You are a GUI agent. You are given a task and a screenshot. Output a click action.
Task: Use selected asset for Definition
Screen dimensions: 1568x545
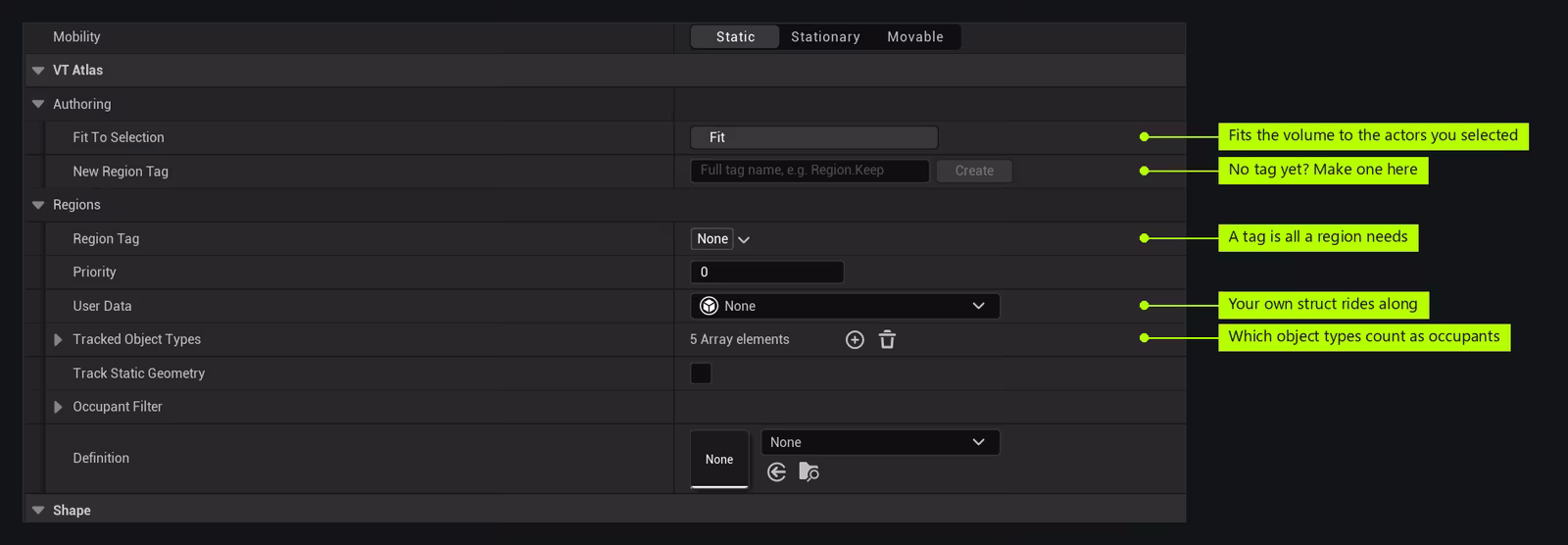776,472
